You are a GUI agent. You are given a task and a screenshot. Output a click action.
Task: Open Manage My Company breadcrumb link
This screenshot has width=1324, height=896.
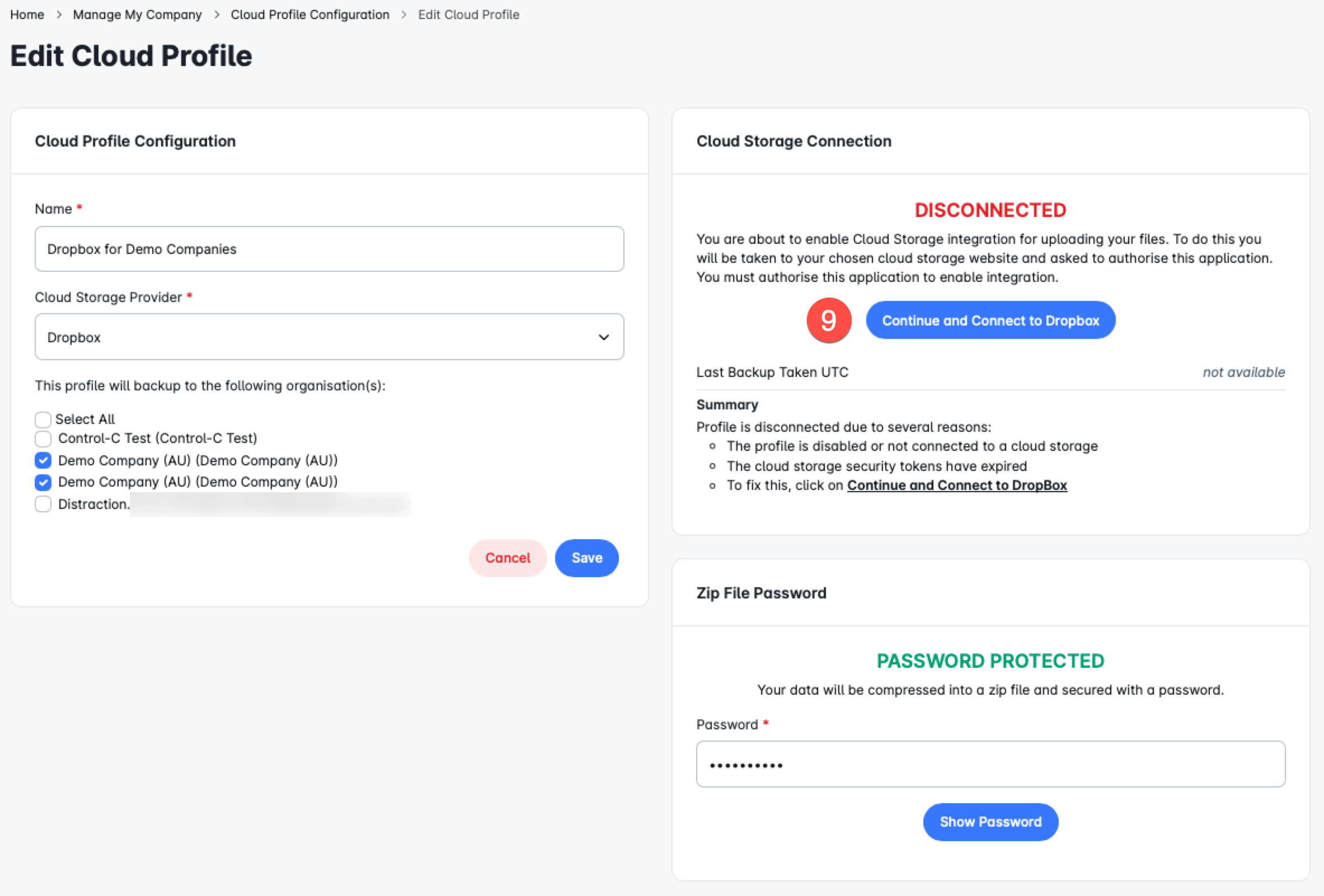pos(137,15)
